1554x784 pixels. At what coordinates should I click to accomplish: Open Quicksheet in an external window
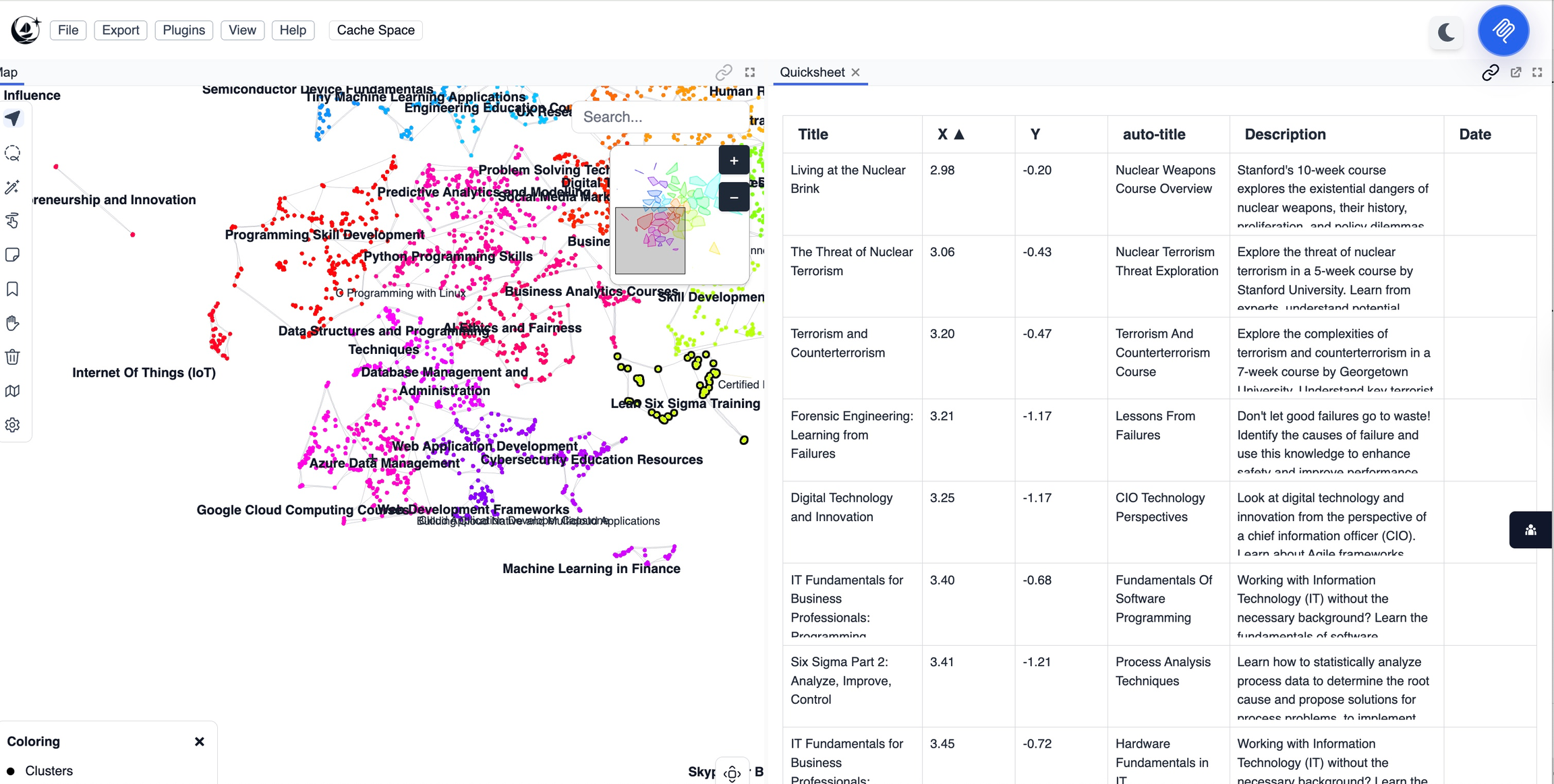point(1516,72)
